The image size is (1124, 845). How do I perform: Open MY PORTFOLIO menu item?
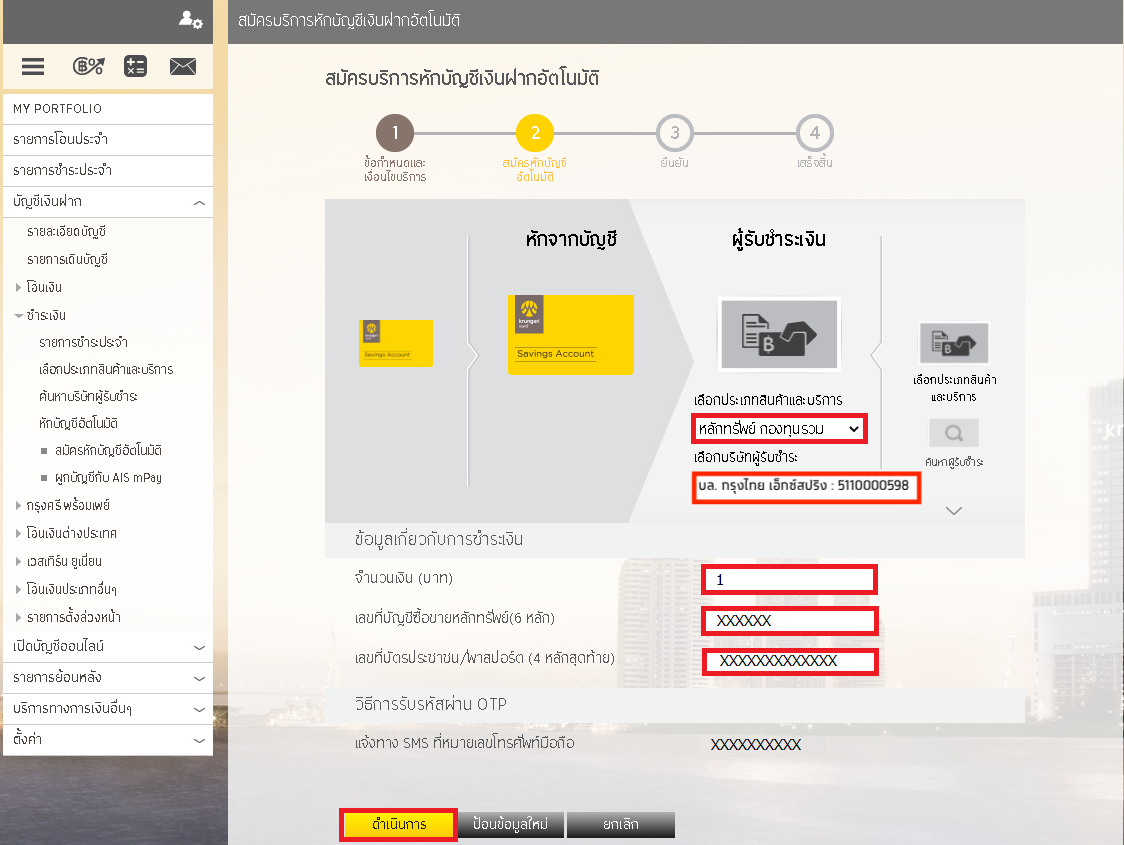pos(108,109)
